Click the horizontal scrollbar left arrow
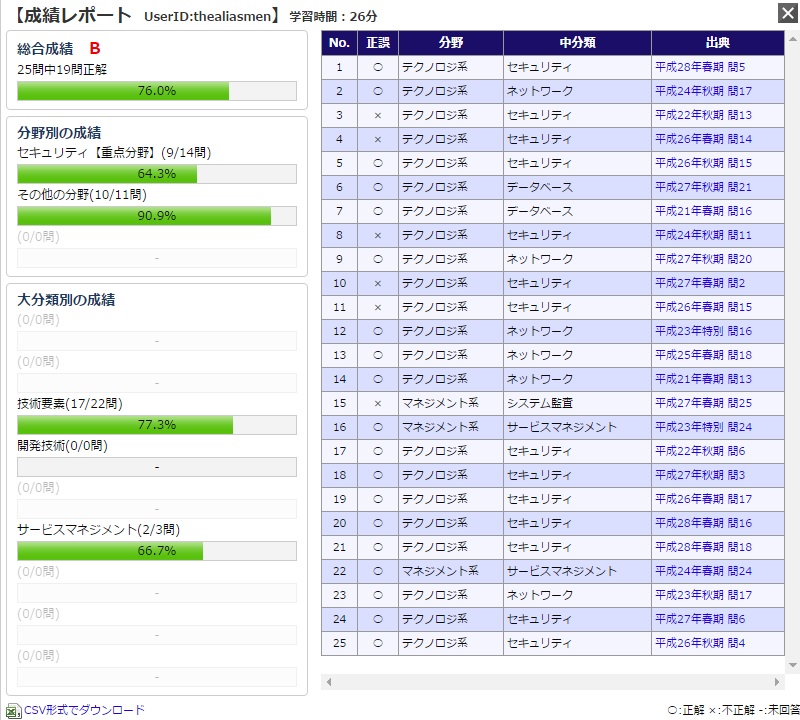 tap(329, 682)
